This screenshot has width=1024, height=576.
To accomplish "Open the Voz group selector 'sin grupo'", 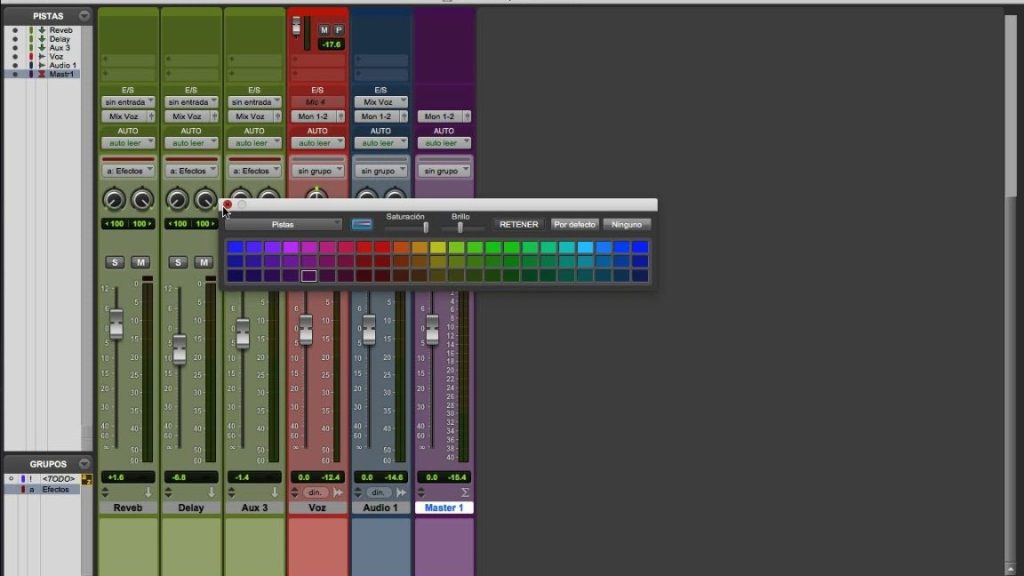I will pos(317,171).
